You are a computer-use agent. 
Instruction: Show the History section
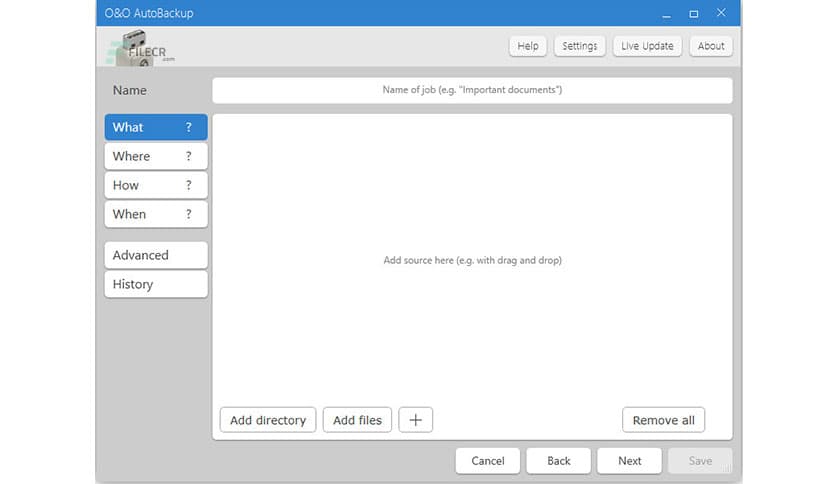point(156,284)
